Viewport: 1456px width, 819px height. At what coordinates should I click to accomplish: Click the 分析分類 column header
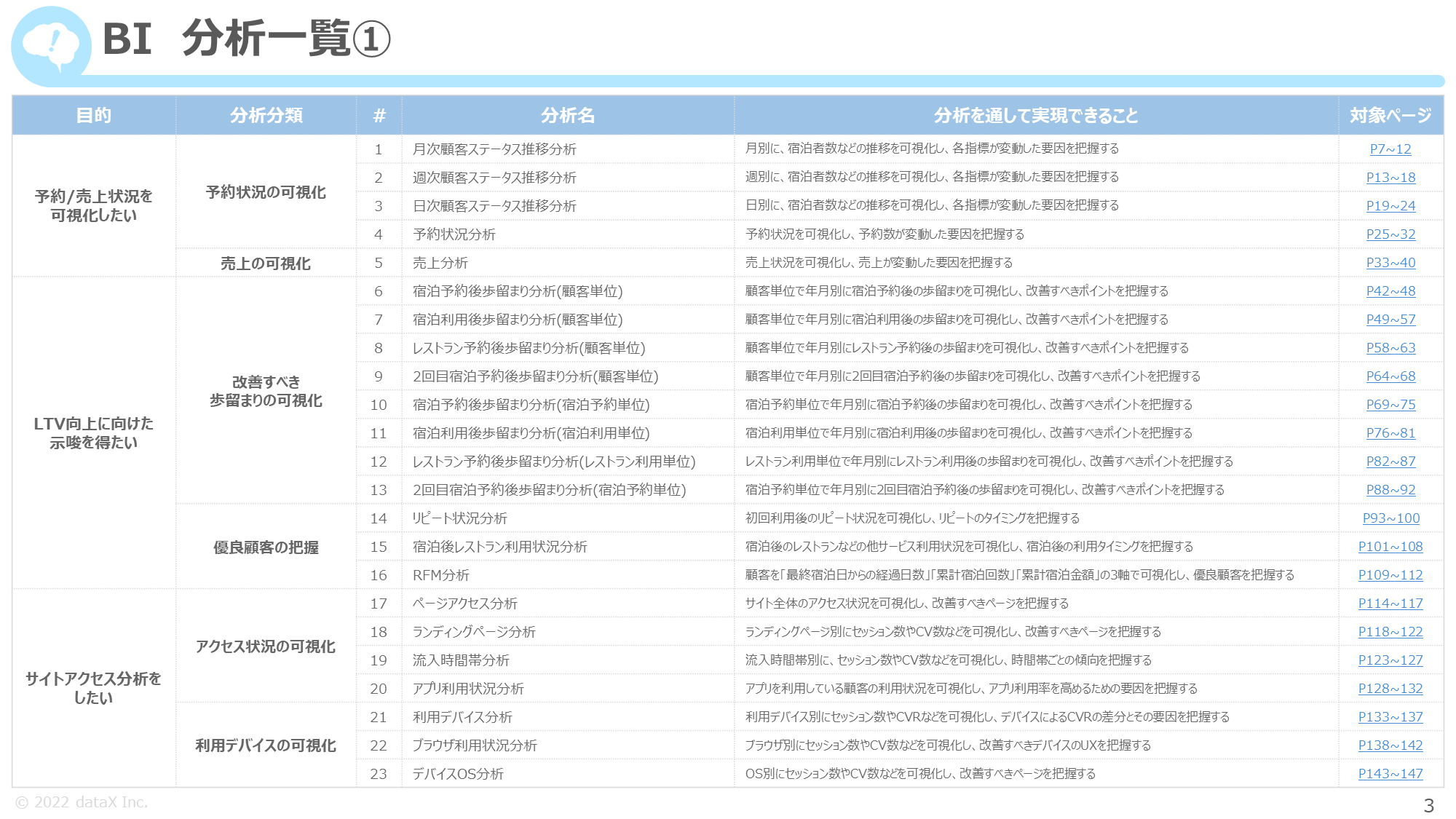pos(266,115)
